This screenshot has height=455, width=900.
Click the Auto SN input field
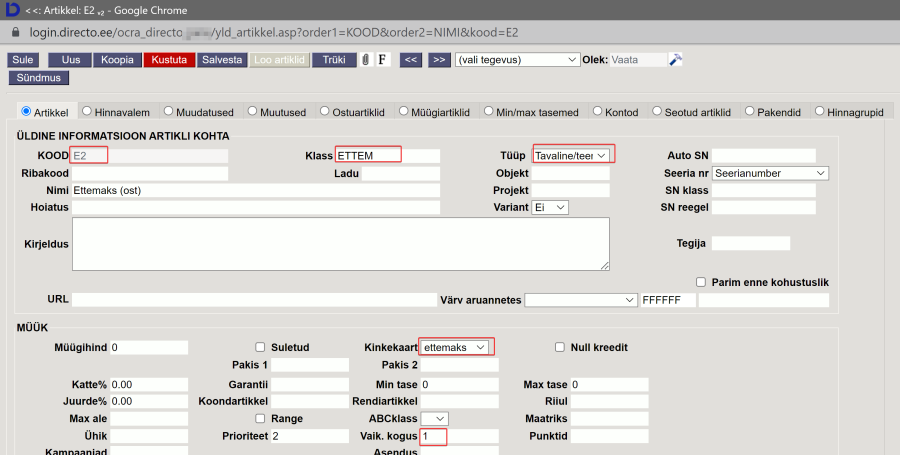[764, 155]
